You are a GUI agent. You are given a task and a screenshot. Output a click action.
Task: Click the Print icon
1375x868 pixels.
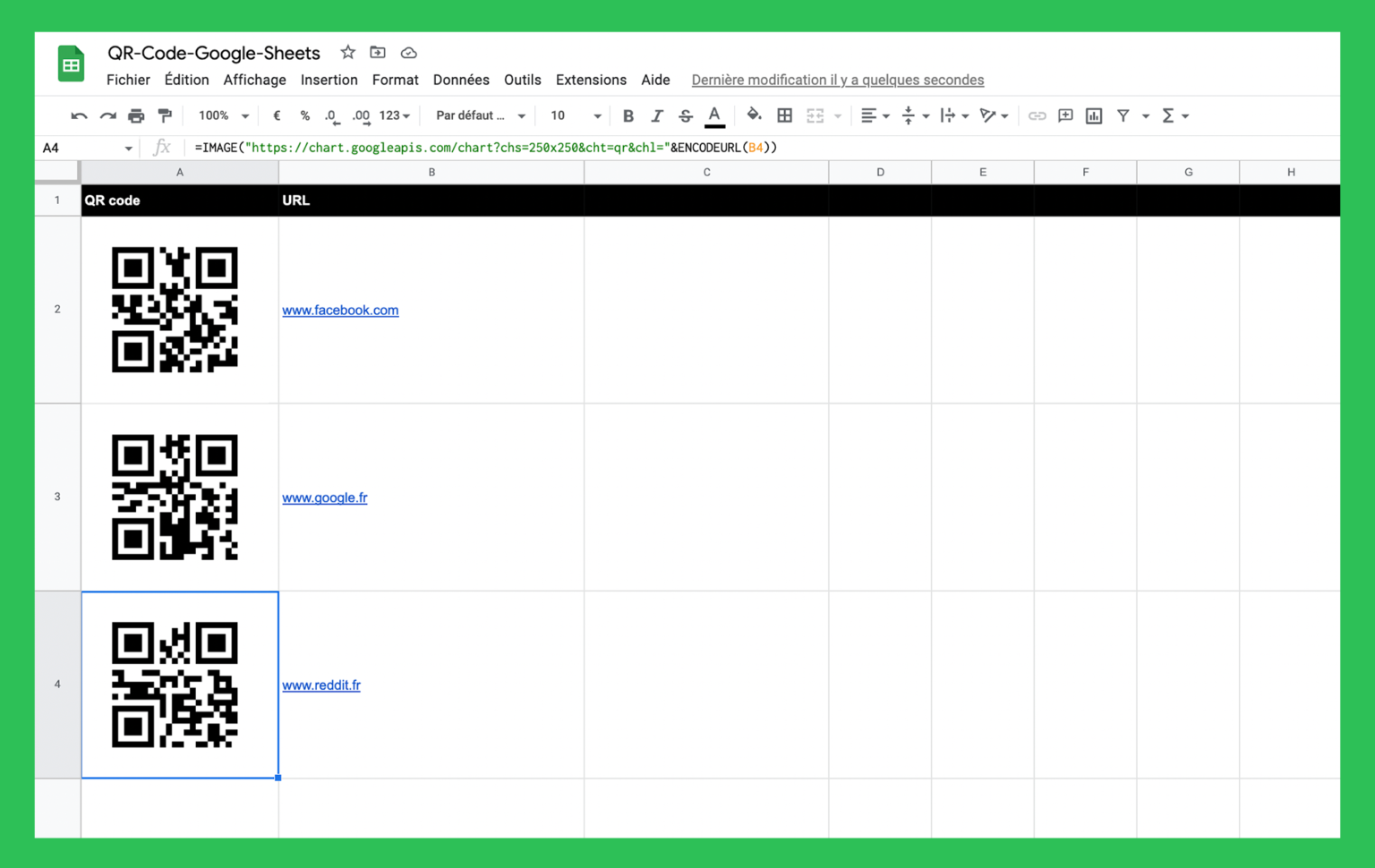point(135,115)
